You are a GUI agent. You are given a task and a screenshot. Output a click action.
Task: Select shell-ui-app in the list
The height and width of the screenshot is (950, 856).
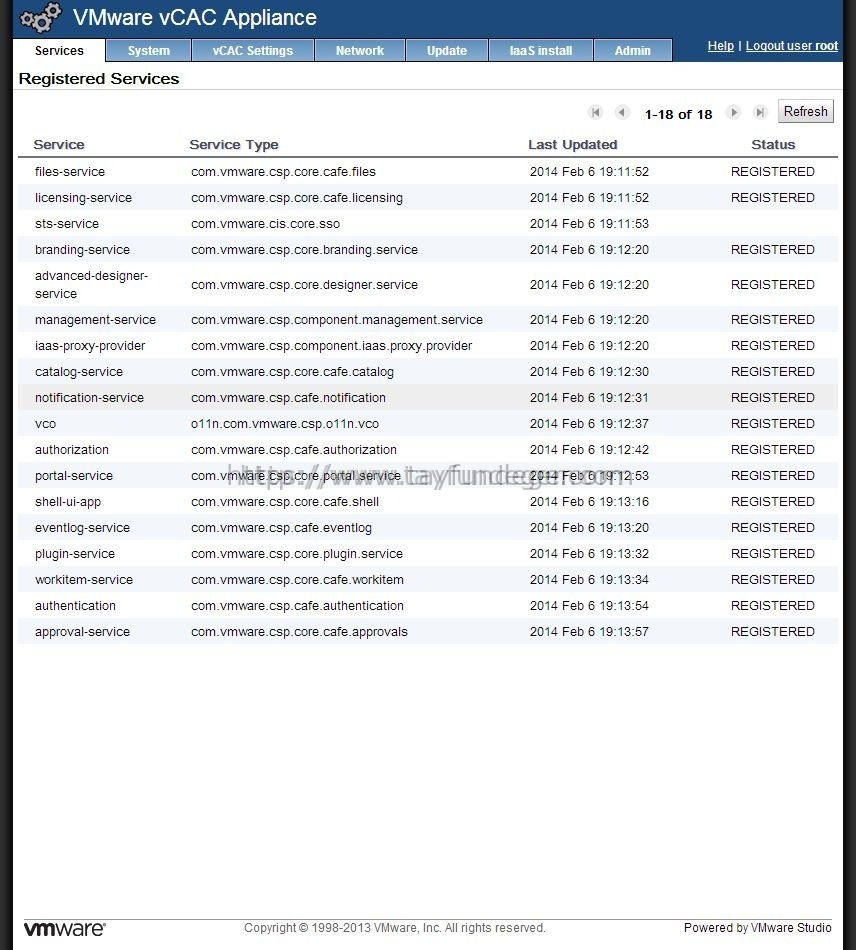68,502
